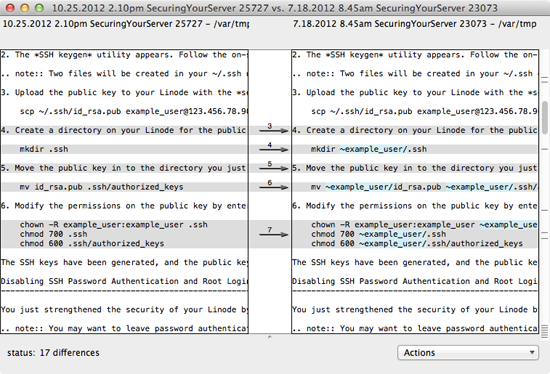Click left line "chown -R example_user:example_user .ssh"
The height and width of the screenshot is (374, 550).
coord(114,225)
